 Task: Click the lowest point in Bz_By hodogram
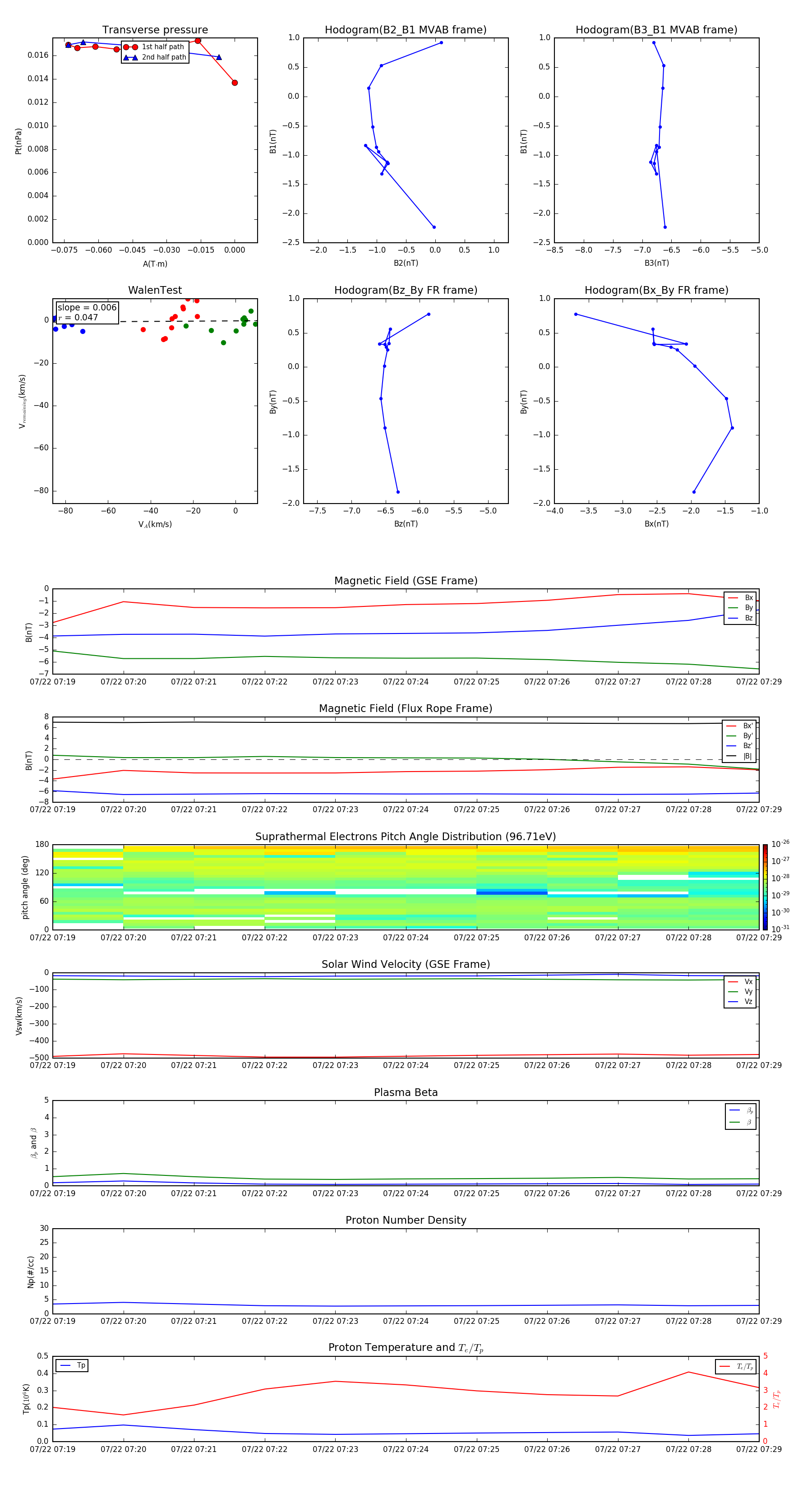(398, 492)
